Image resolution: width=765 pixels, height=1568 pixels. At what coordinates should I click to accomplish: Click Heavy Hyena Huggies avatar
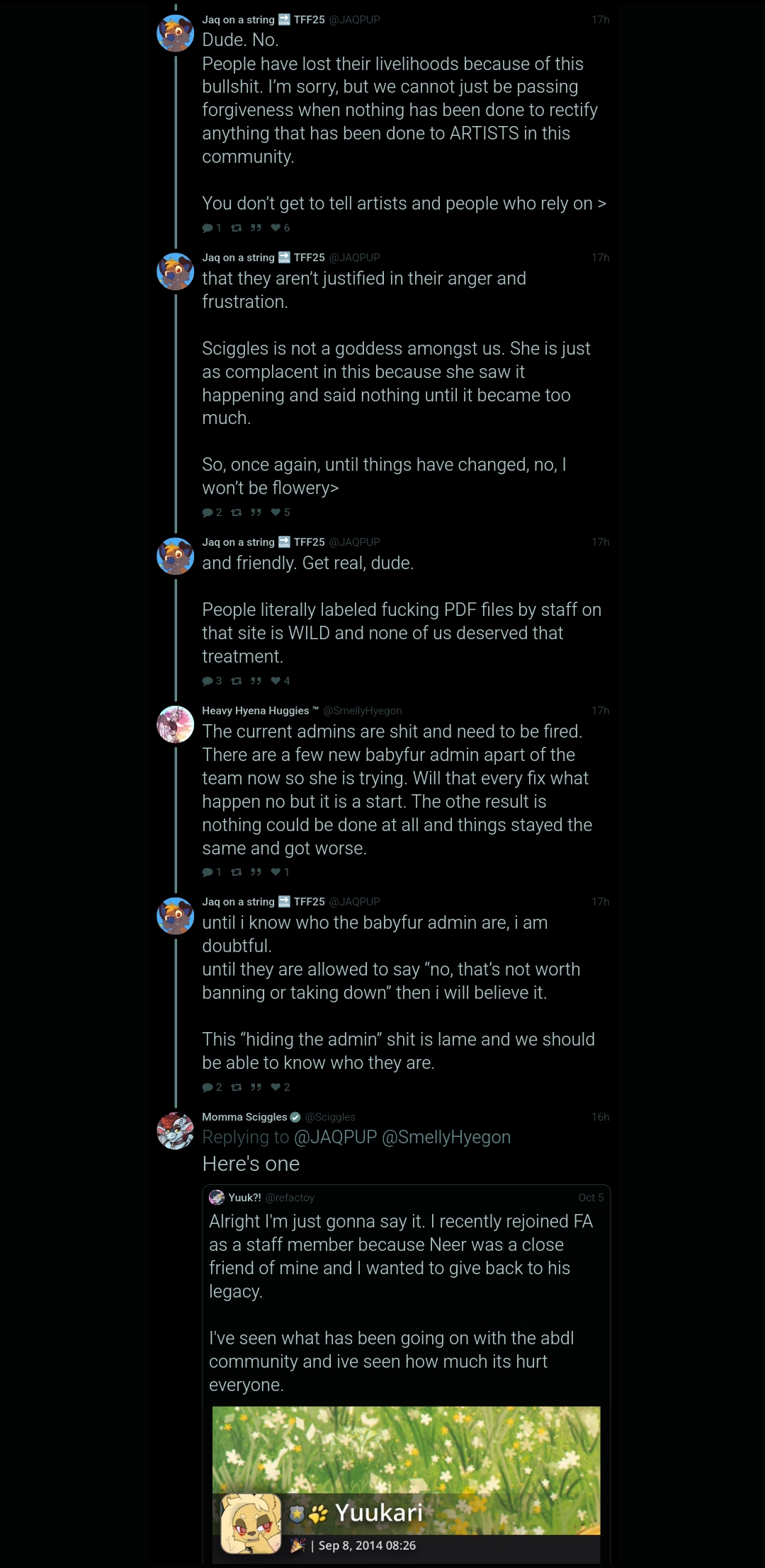pyautogui.click(x=176, y=724)
